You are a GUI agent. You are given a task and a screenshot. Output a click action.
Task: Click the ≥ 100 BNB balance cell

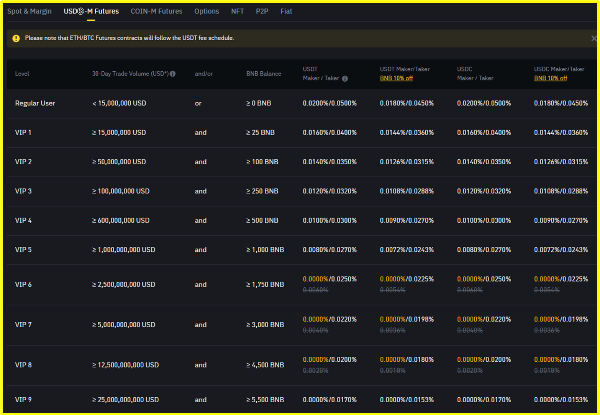[262, 162]
